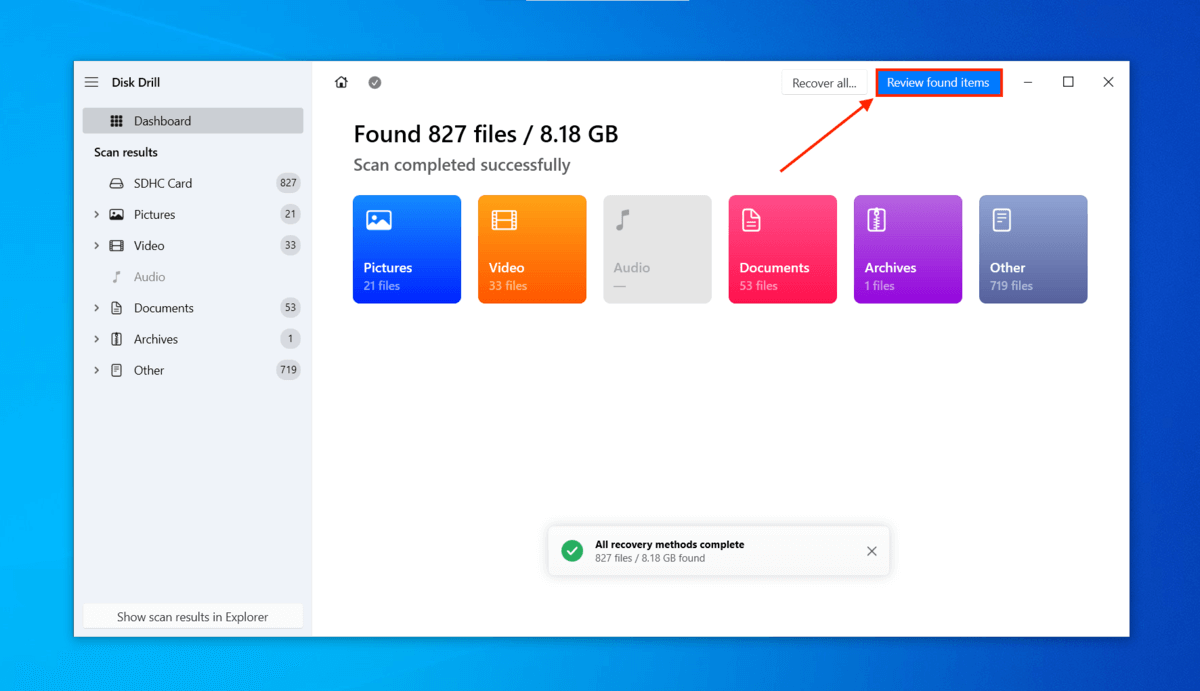Click the Found 827 files / 8.18 GB heading

click(486, 134)
